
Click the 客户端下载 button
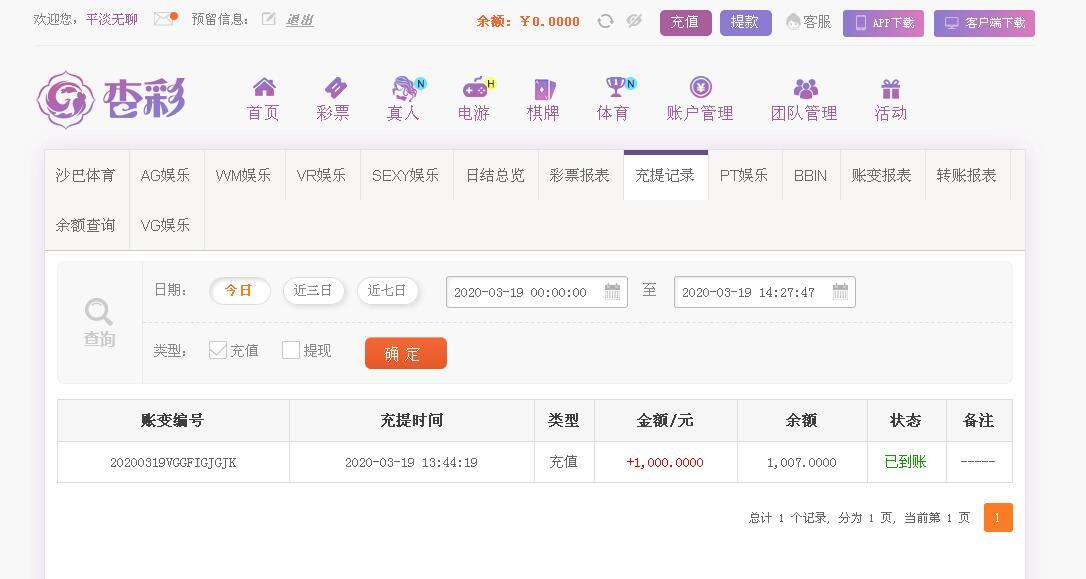click(984, 23)
